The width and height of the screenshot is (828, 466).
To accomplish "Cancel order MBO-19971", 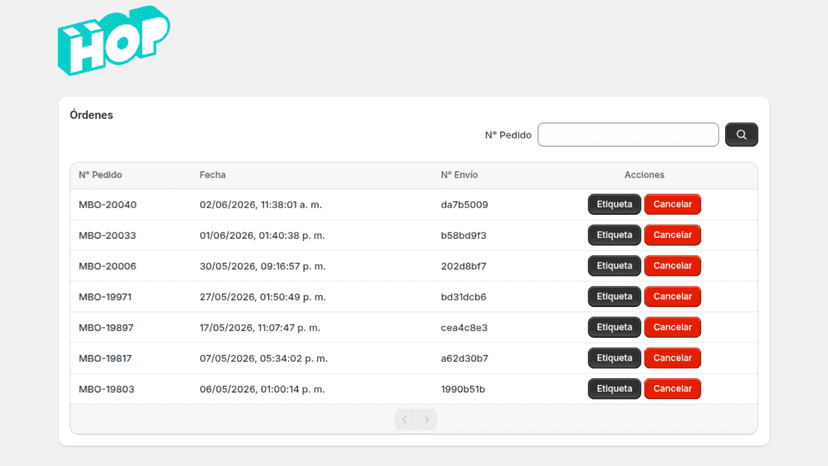I will (x=672, y=296).
